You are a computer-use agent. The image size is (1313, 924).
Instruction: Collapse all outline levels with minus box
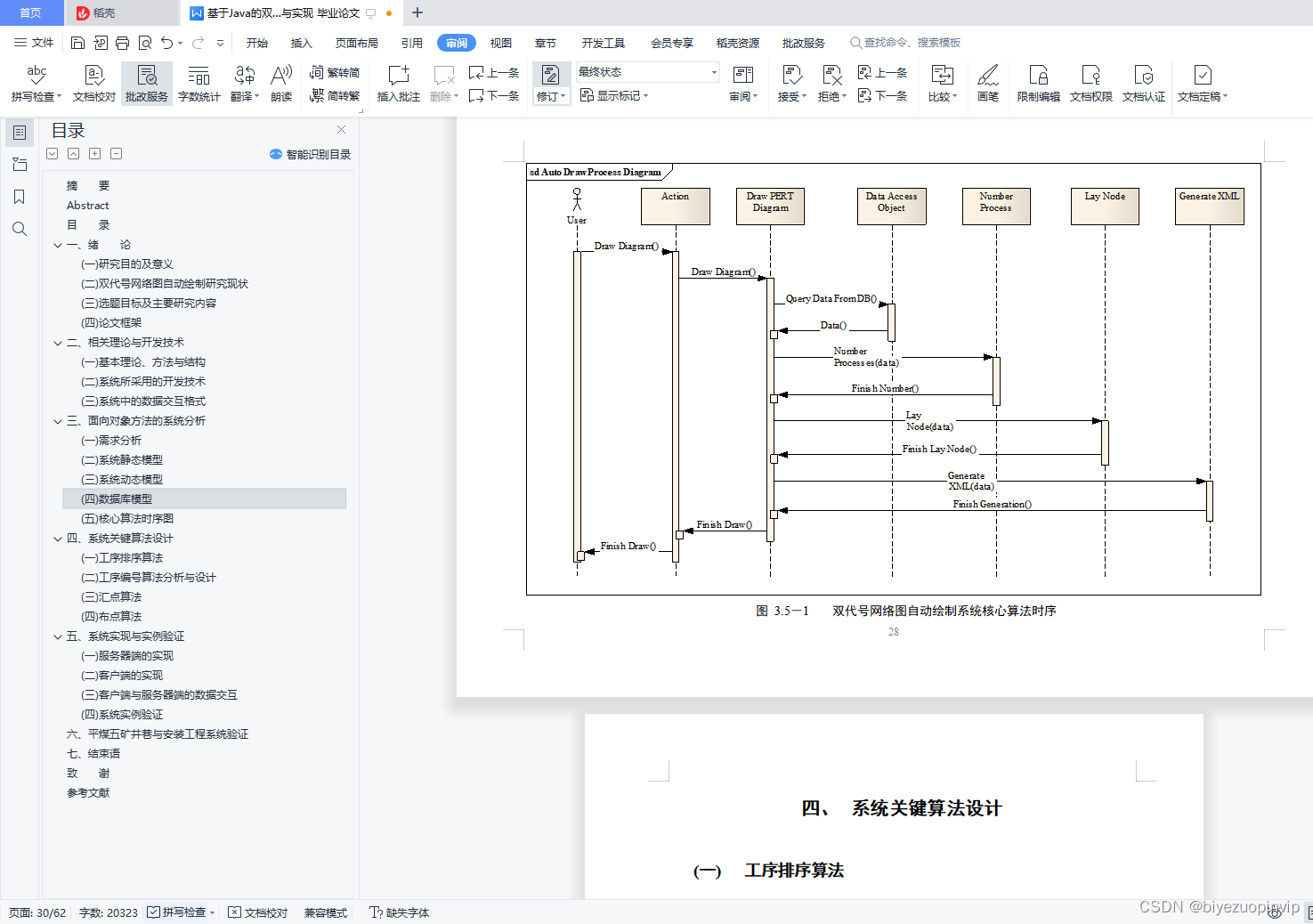[x=117, y=154]
